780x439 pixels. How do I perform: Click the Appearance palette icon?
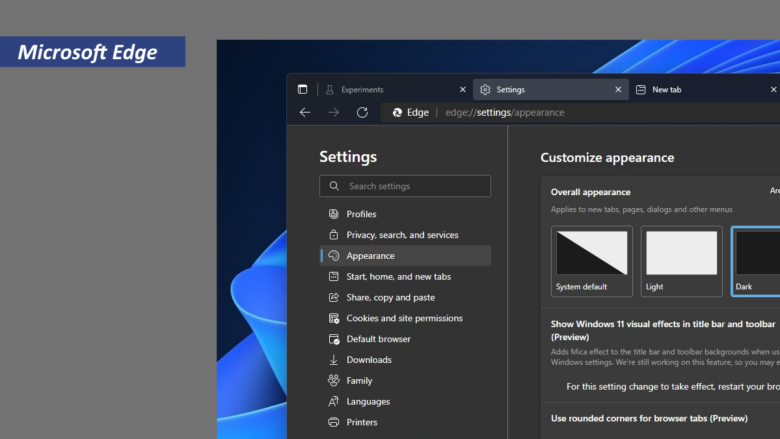tap(334, 256)
